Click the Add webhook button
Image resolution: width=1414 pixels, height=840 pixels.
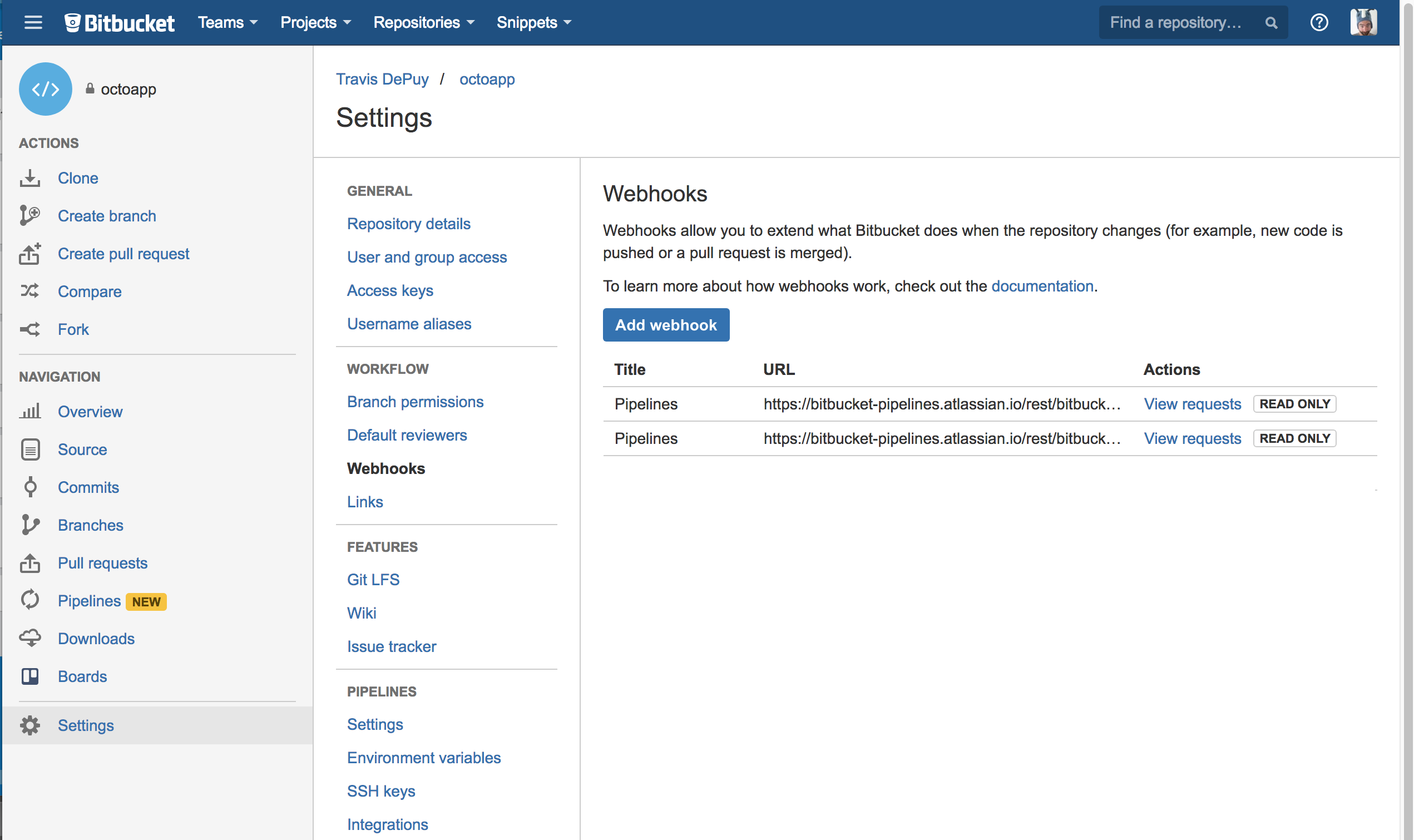[665, 325]
